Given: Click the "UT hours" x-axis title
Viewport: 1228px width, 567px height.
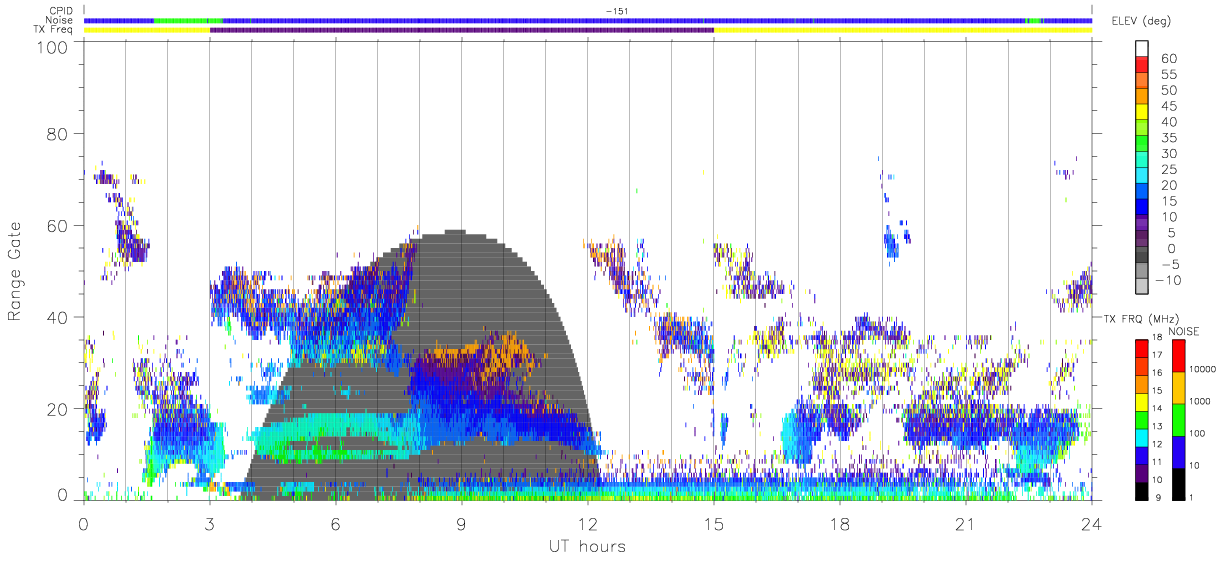Looking at the screenshot, I should click(587, 547).
